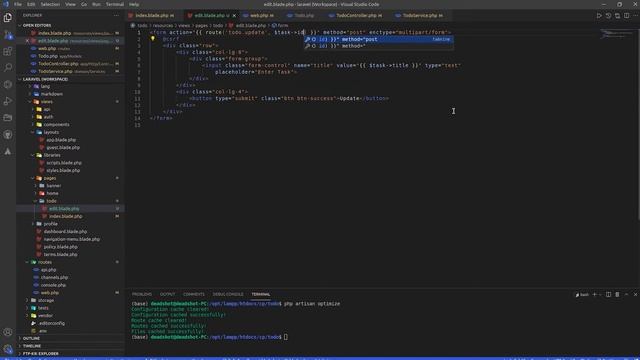Open the Go menu
The width and height of the screenshot is (640, 360).
pos(84,4)
